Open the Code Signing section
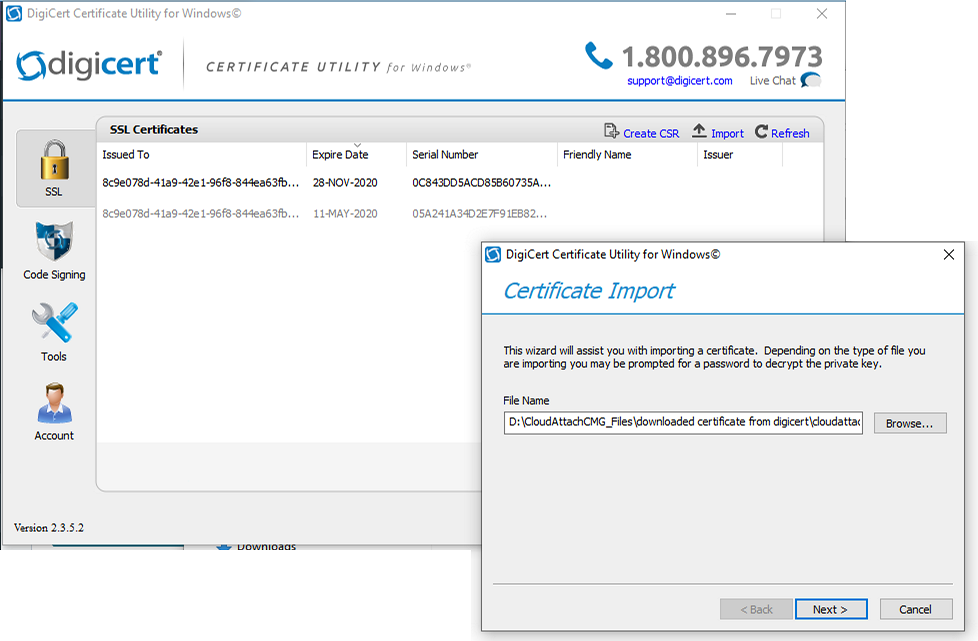The width and height of the screenshot is (978, 641). [54, 251]
